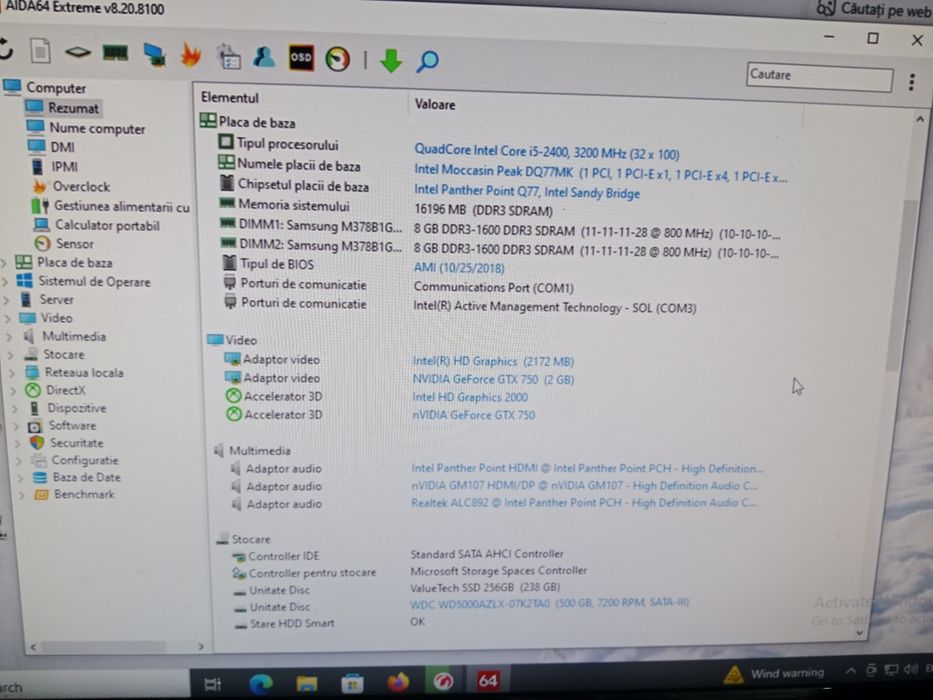Select Standard SATA AHCI Controller value
This screenshot has height=700, width=933.
click(487, 554)
